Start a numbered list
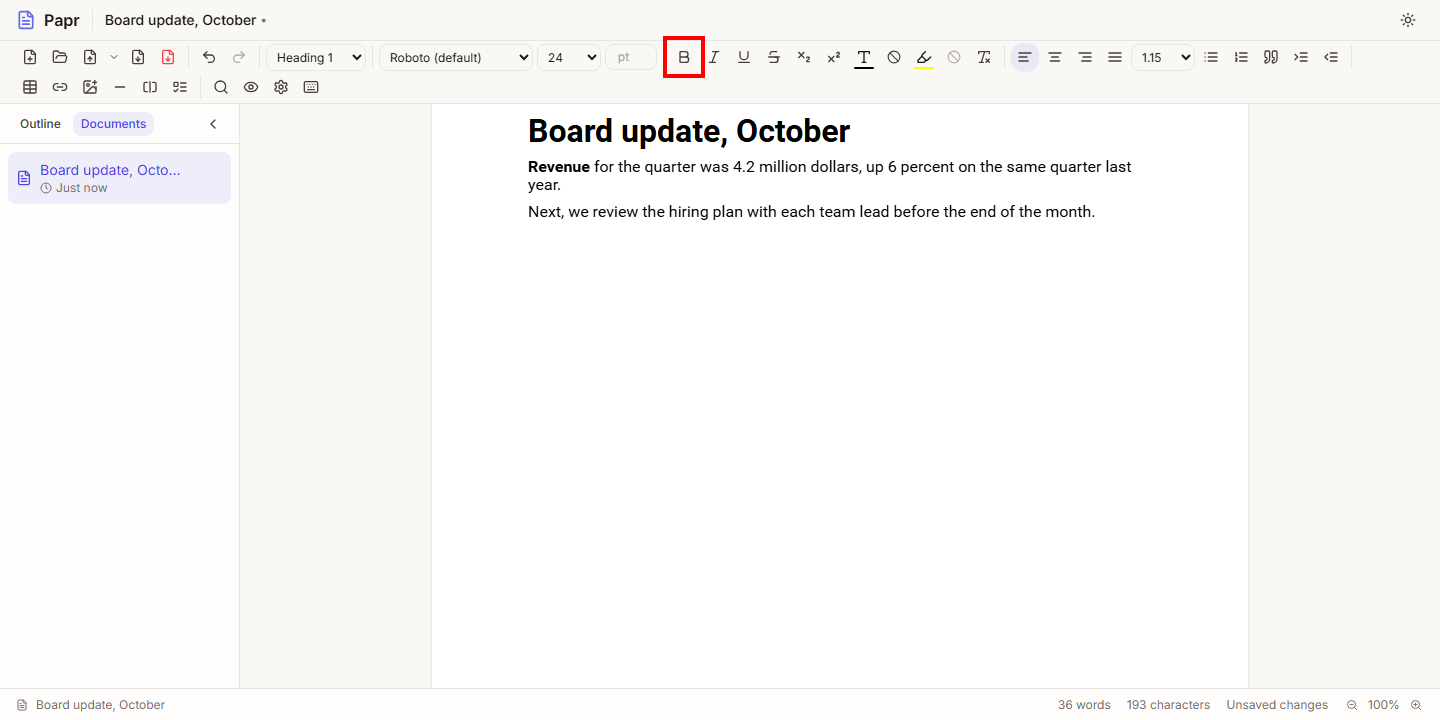Screen dimensions: 1440x720 tap(1241, 57)
